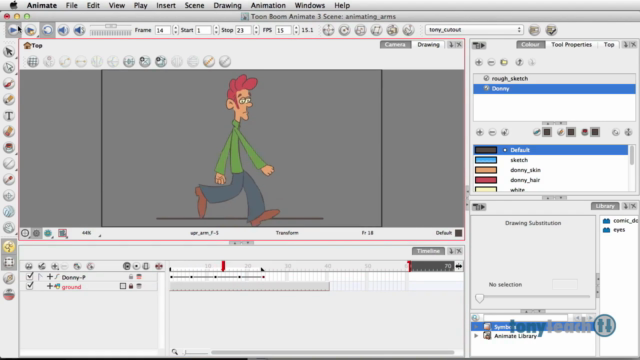Screen dimensions: 640x360
Task: Toggle the sound enable speaker button
Action: pos(63,30)
